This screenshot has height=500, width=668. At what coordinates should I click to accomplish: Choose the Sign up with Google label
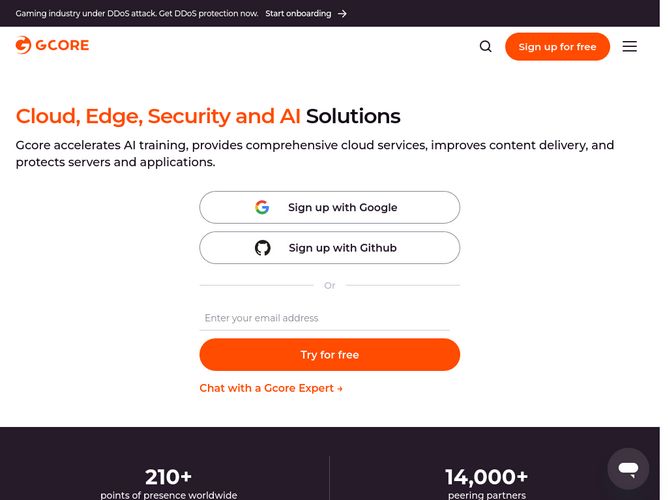click(342, 208)
